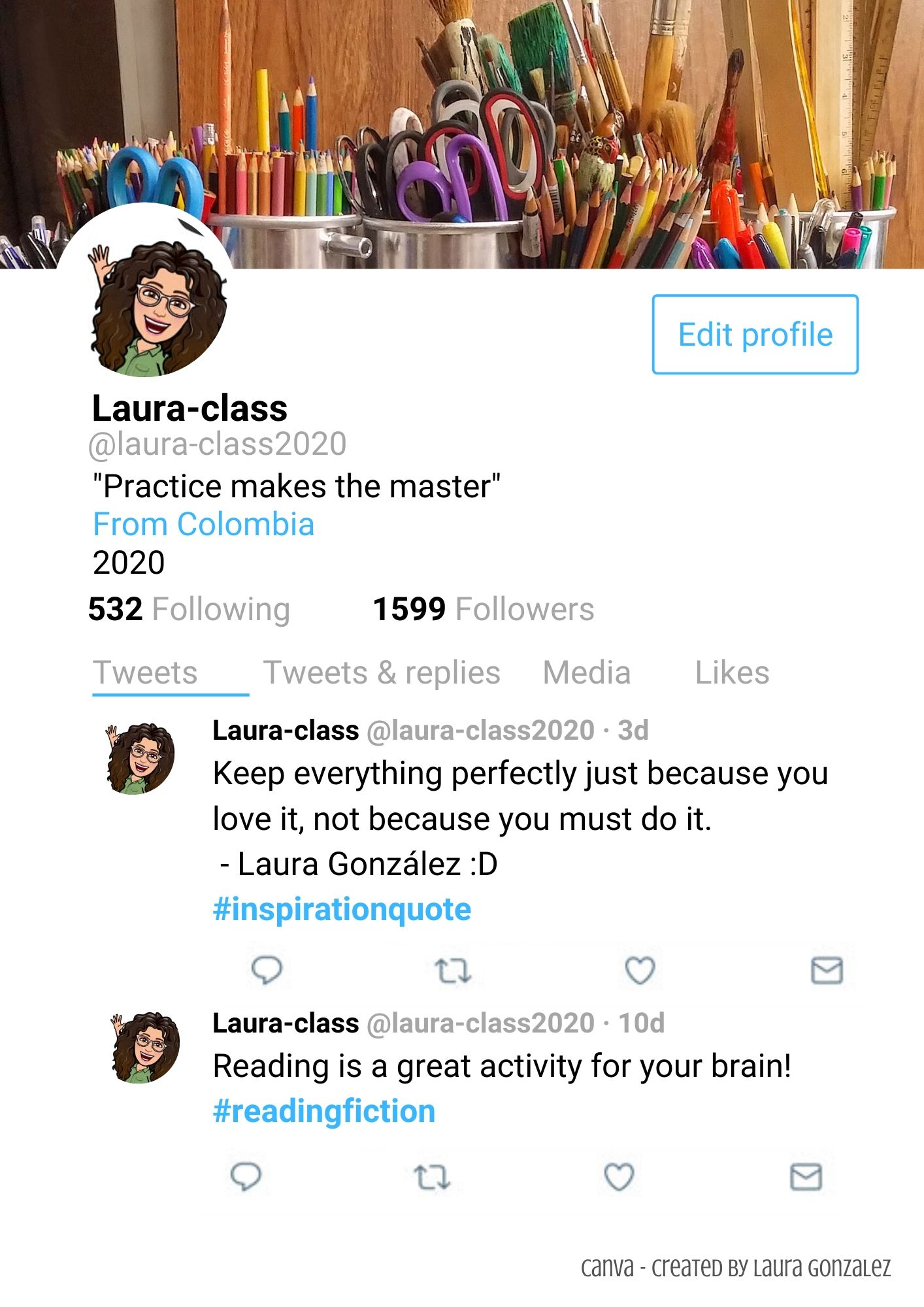Like the inspiration quote tweet
The image size is (924, 1307).
[640, 970]
